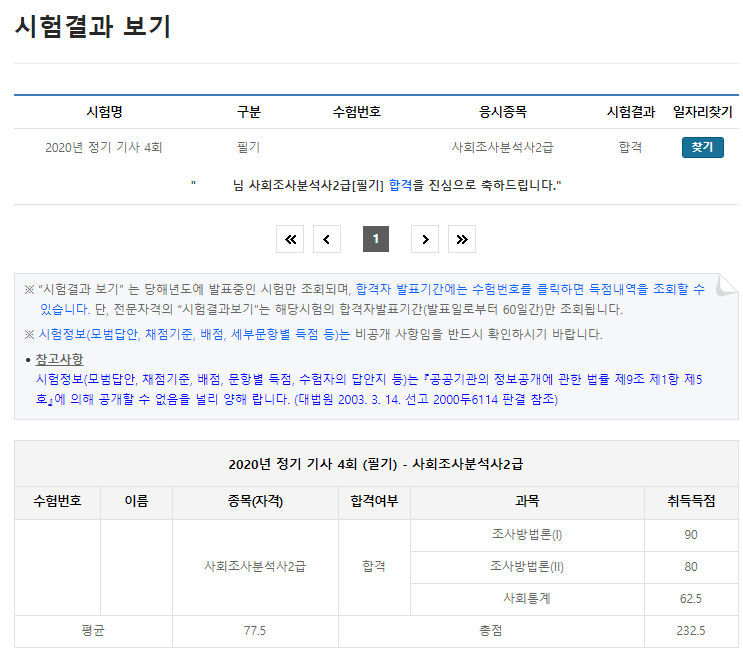Image resolution: width=743 pixels, height=655 pixels.
Task: Click the total score 232.5
Action: (x=691, y=631)
